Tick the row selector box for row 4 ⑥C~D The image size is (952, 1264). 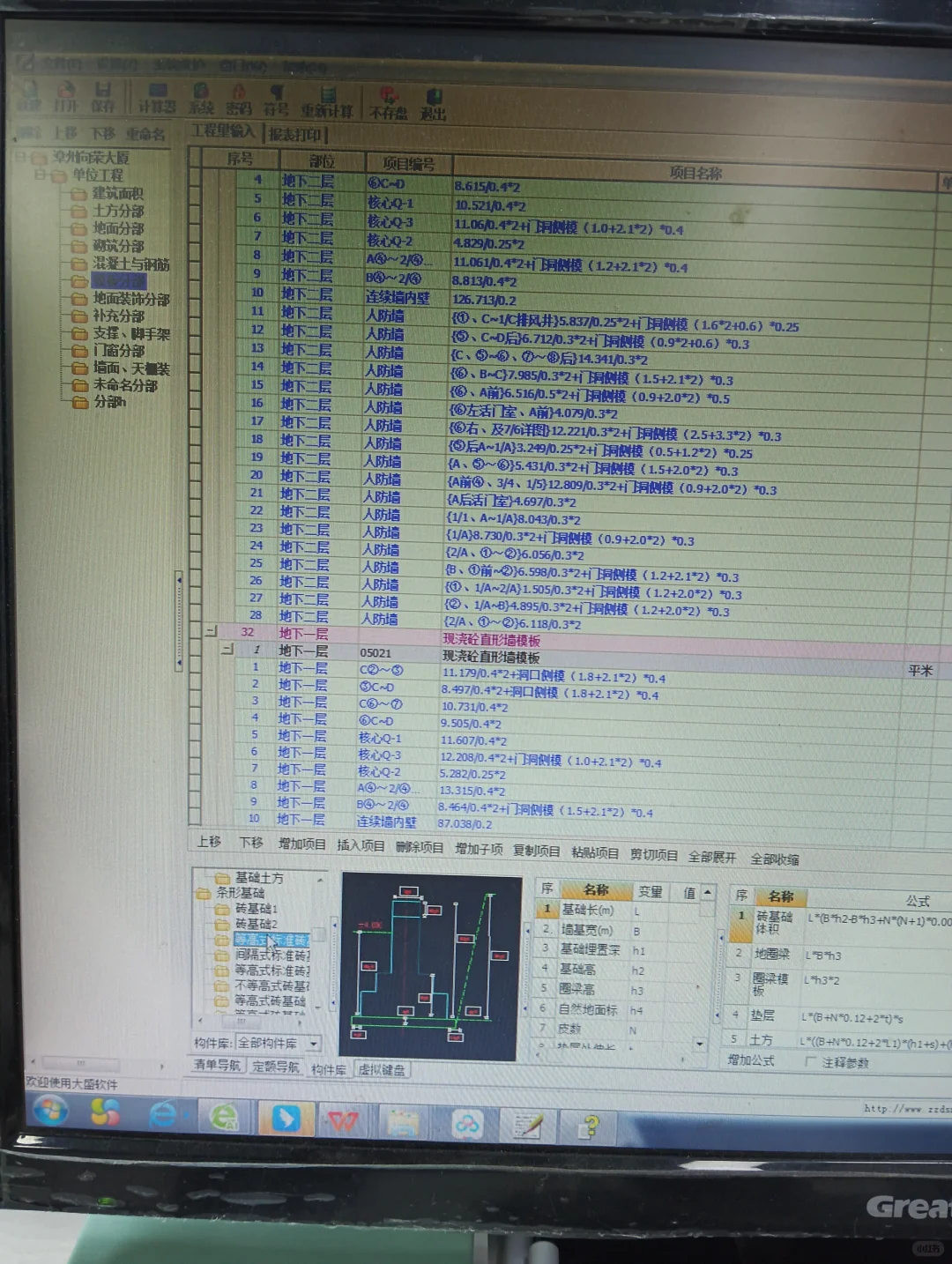point(195,179)
